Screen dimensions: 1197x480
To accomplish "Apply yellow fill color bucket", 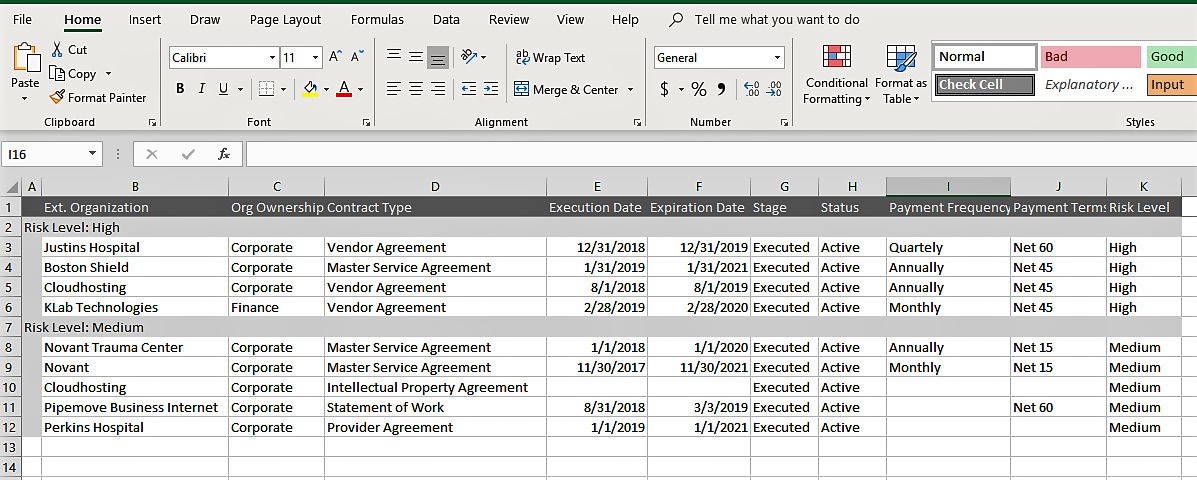I will pyautogui.click(x=310, y=89).
